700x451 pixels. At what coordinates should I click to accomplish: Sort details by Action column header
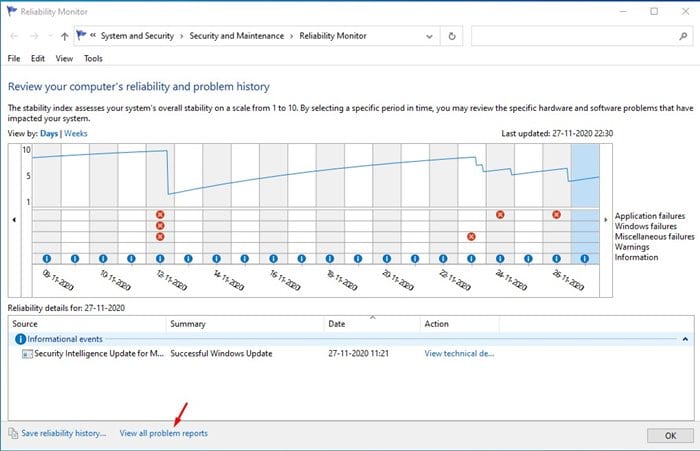460,324
